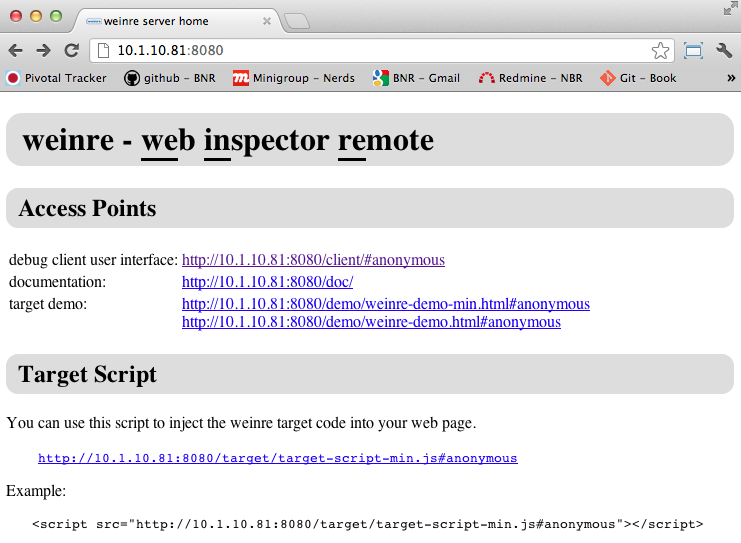Go back with the browser back arrow
This screenshot has height=543, width=741.
click(16, 50)
